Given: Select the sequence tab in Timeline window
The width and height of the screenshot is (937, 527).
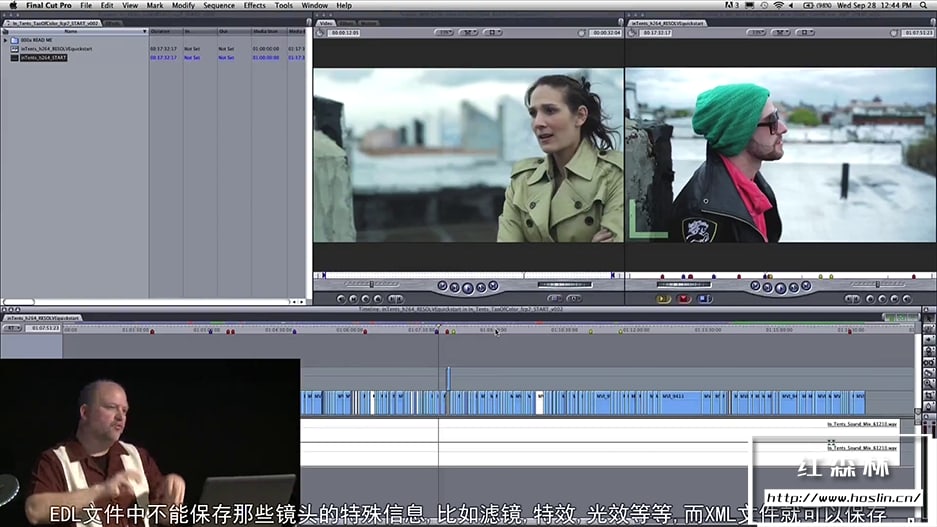Looking at the screenshot, I should [42, 318].
